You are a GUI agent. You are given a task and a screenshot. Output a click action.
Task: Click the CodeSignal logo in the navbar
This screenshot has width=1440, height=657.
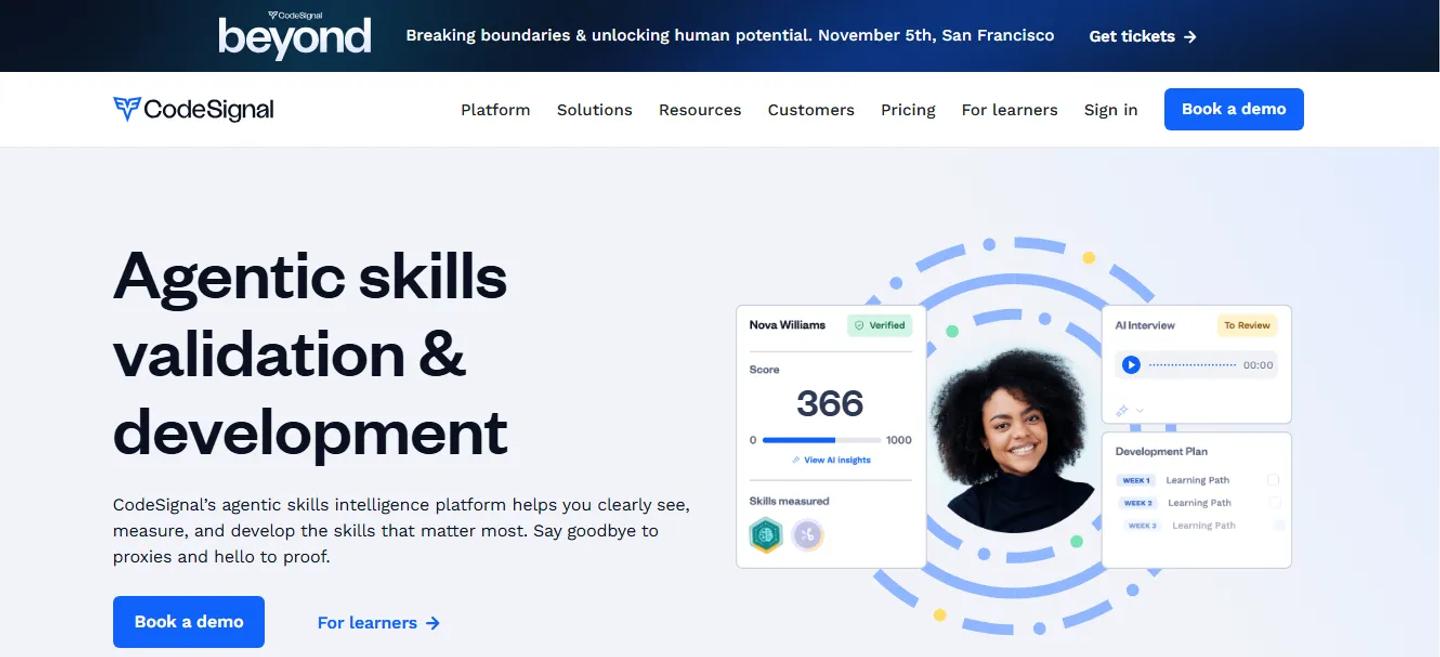click(193, 109)
